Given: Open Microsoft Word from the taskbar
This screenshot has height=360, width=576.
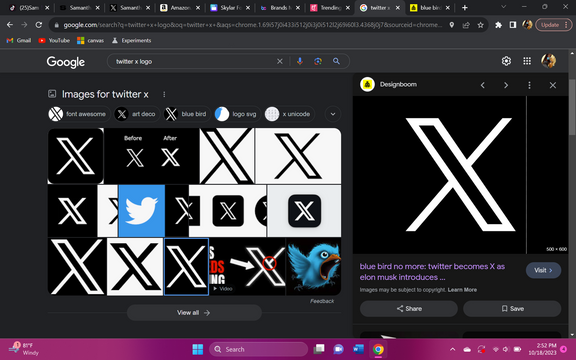Looking at the screenshot, I should pyautogui.click(x=358, y=349).
